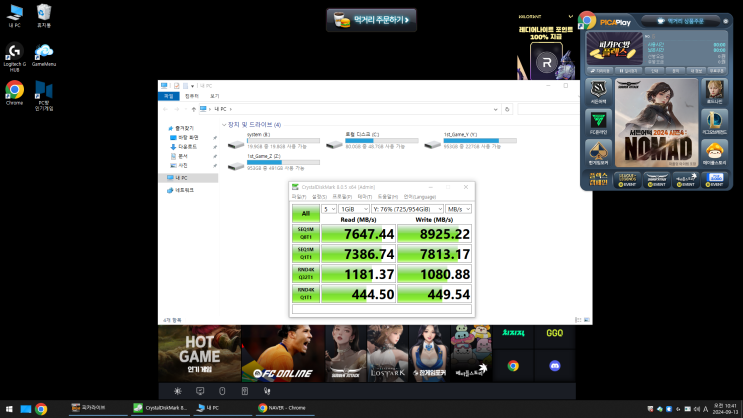The width and height of the screenshot is (743, 418).
Task: Launch Sudden Attack from PICAPlay panel
Action: (598, 92)
